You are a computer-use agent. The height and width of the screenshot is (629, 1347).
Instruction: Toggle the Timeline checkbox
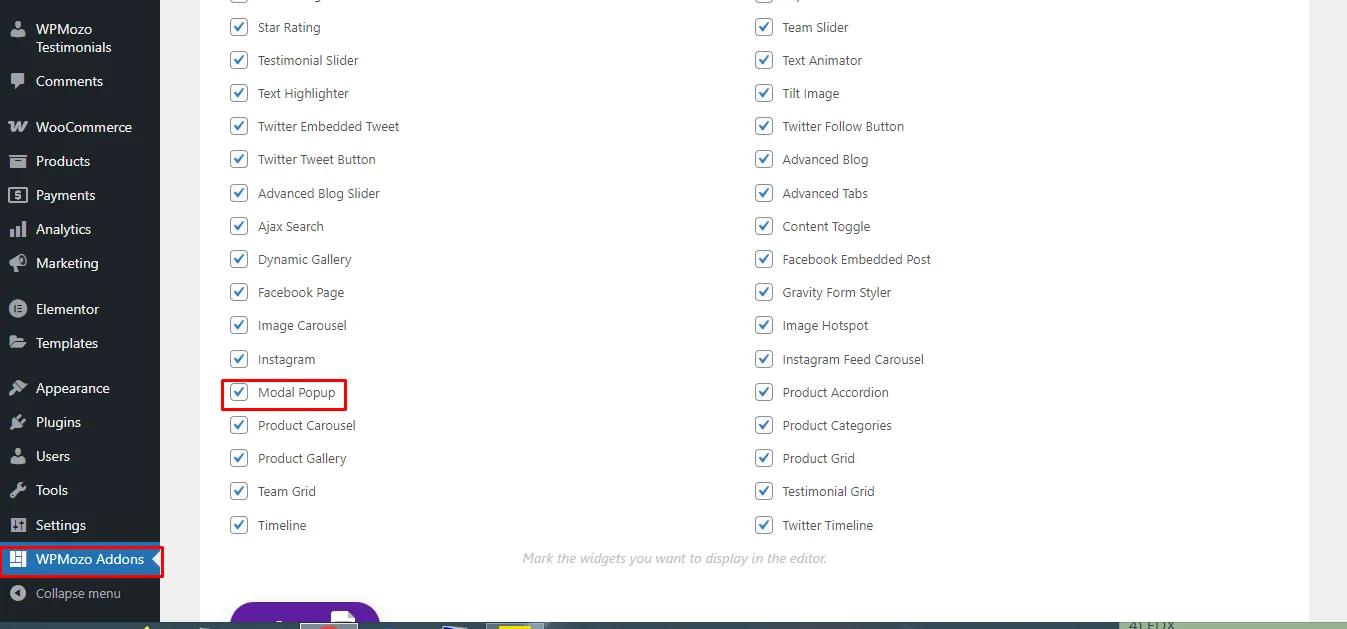click(x=239, y=525)
